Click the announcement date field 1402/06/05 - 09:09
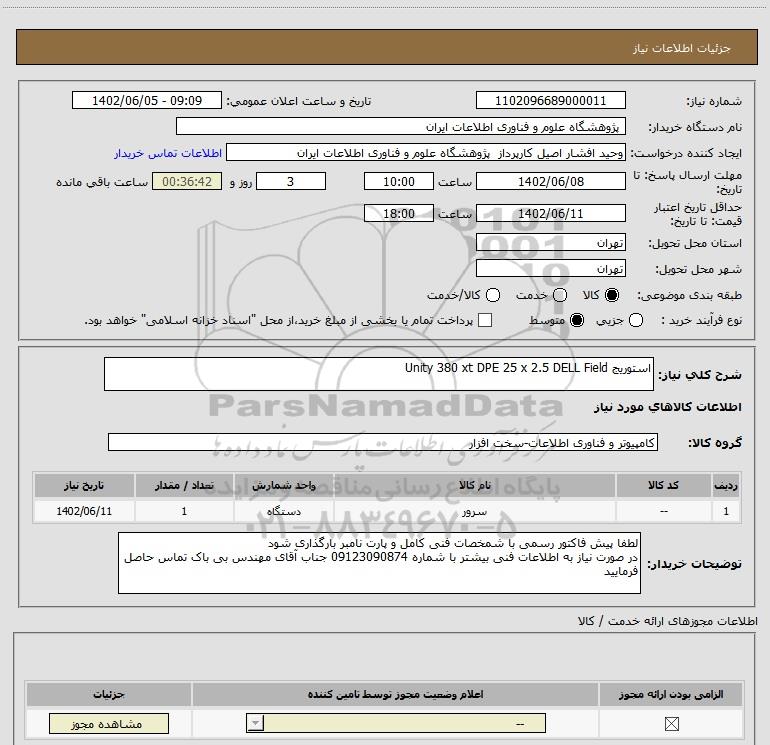The width and height of the screenshot is (770, 745). (147, 100)
